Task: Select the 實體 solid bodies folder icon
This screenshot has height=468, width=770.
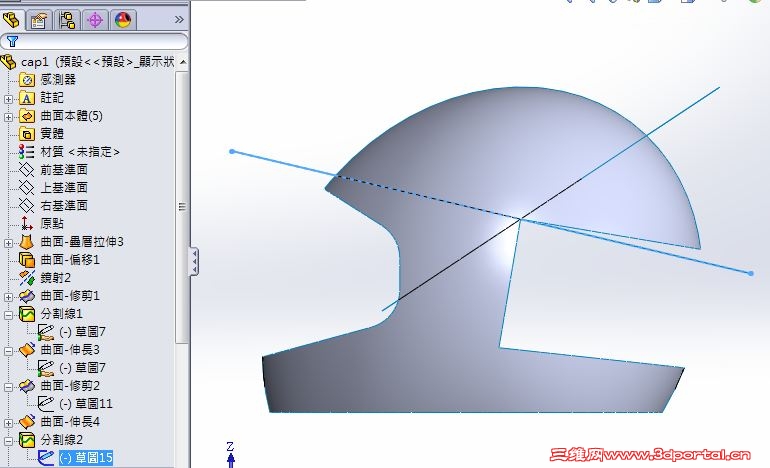Action: click(x=27, y=134)
